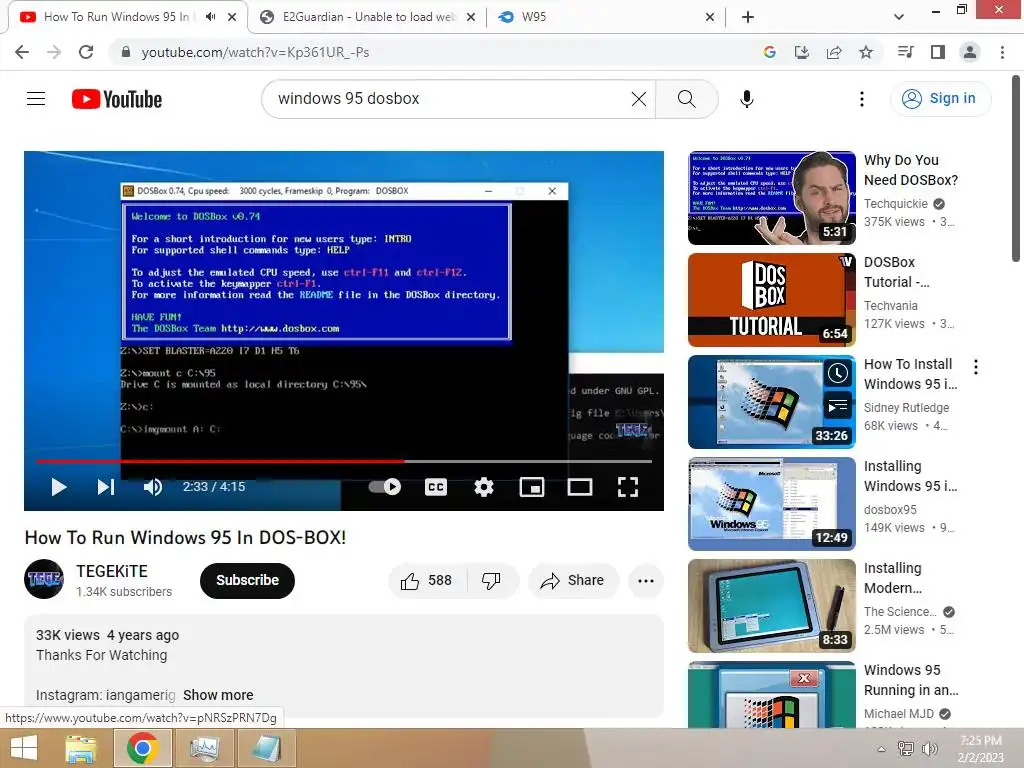Open the tab search dropdown chevron
Screen dimensions: 1024x768
(x=899, y=17)
